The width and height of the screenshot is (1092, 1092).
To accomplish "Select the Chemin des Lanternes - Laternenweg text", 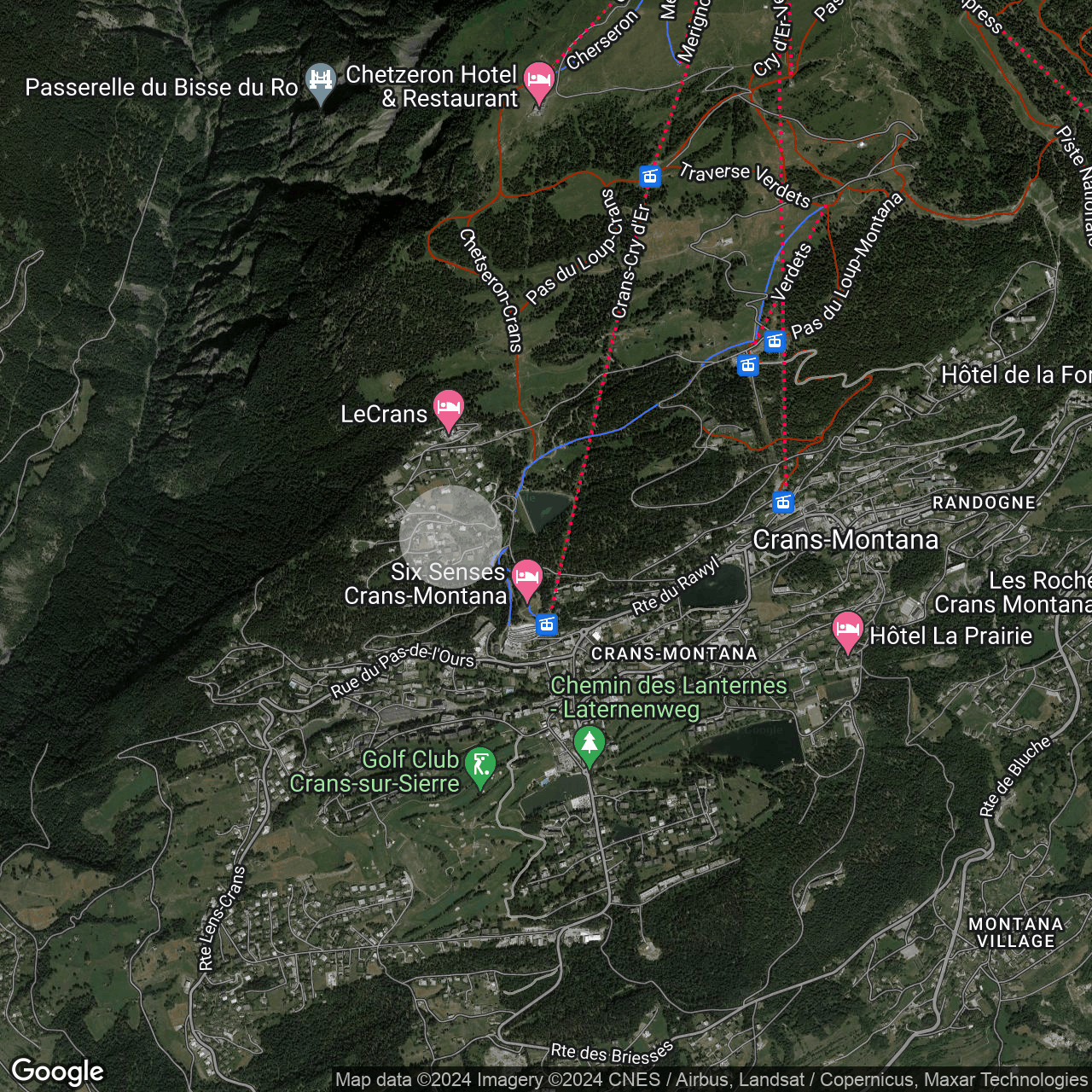I will [669, 697].
